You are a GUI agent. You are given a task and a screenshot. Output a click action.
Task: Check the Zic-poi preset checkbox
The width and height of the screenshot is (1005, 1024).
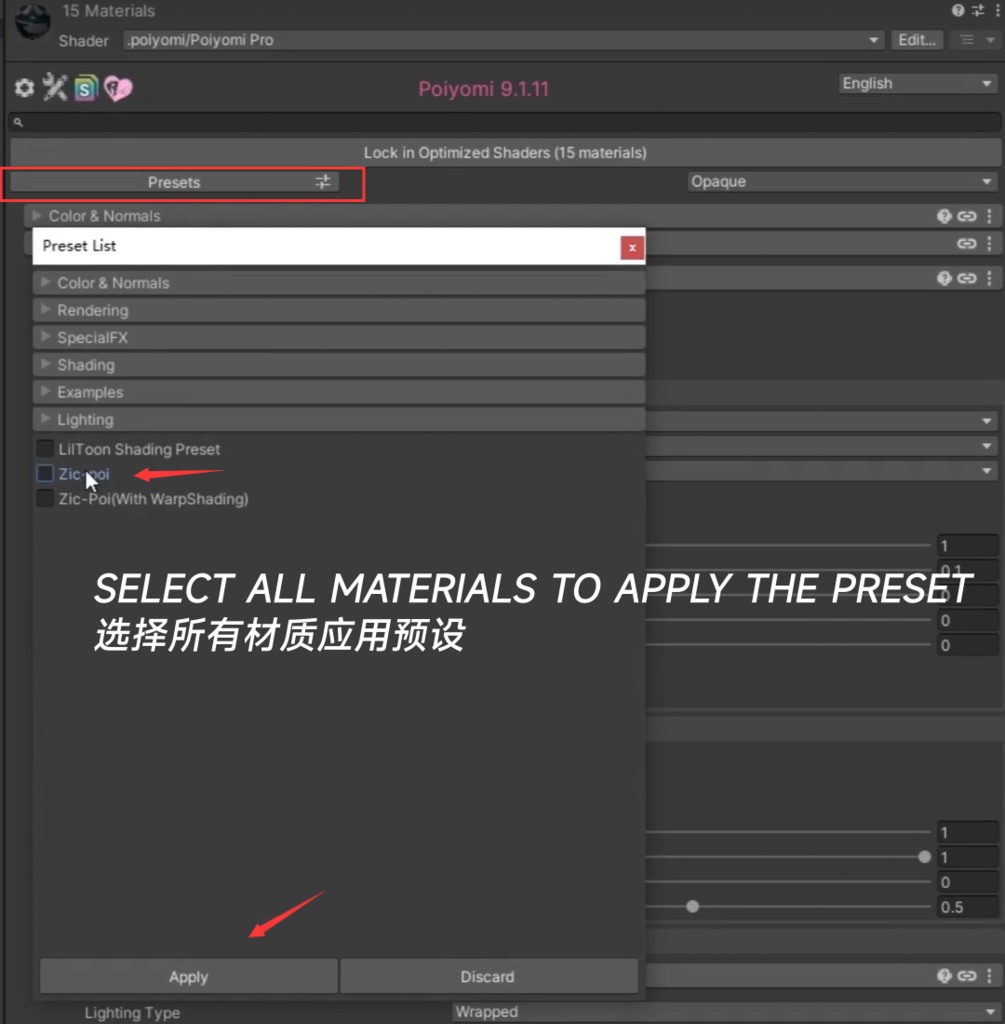click(x=44, y=473)
